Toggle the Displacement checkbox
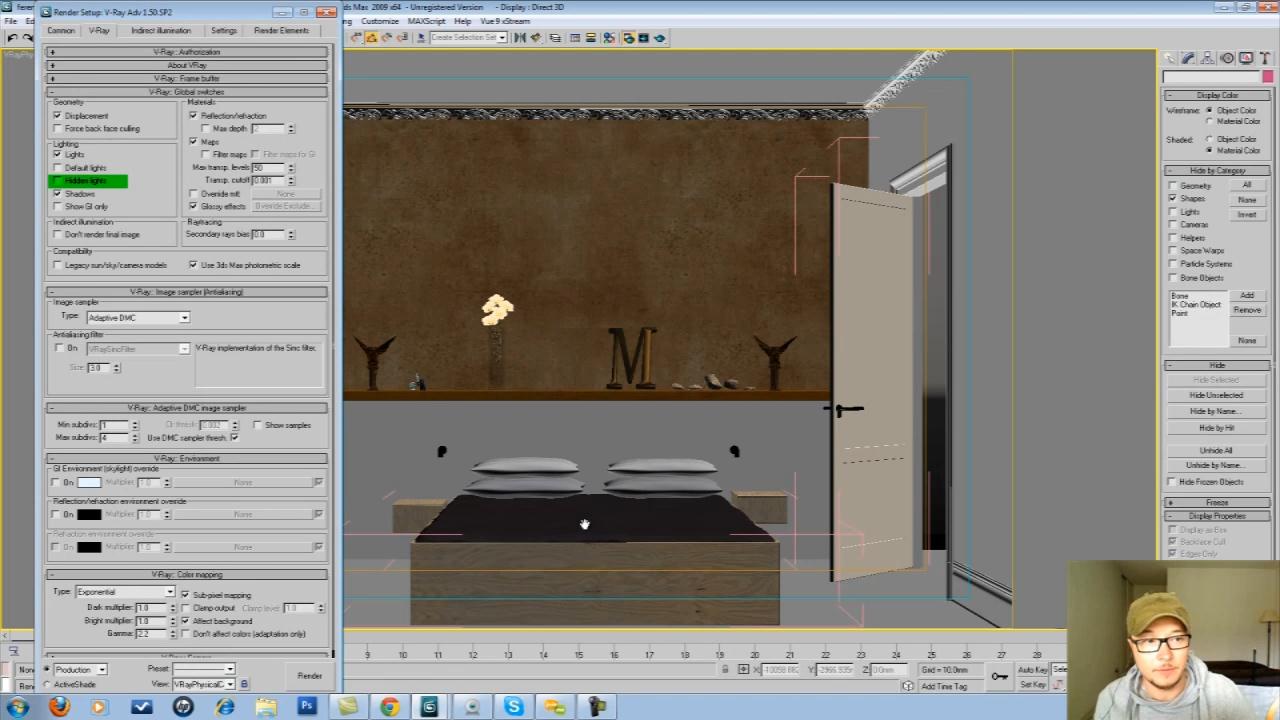 click(x=57, y=115)
